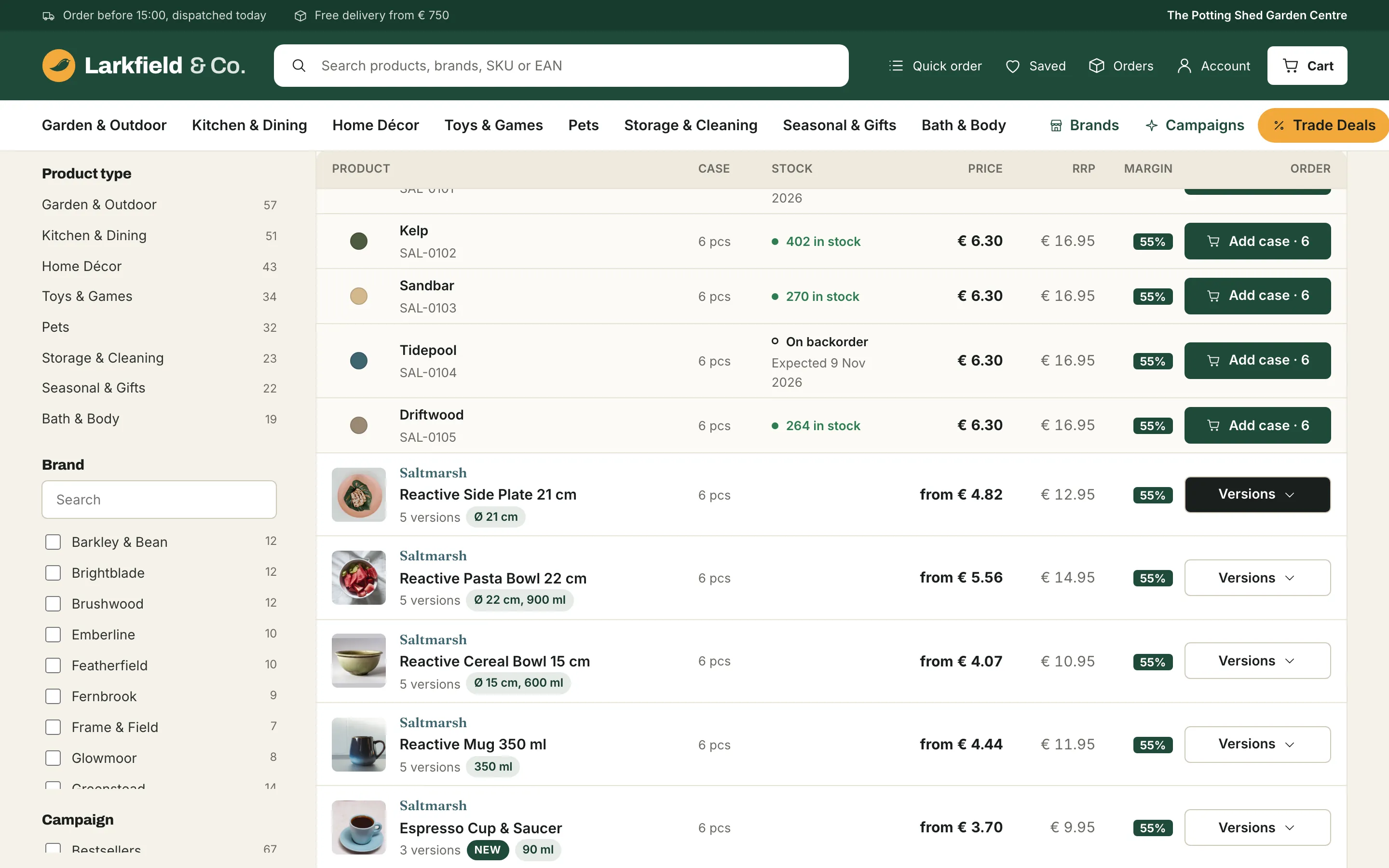Open Reactive Mug 350 ml thumbnail
Viewport: 1389px width, 868px height.
(x=359, y=744)
